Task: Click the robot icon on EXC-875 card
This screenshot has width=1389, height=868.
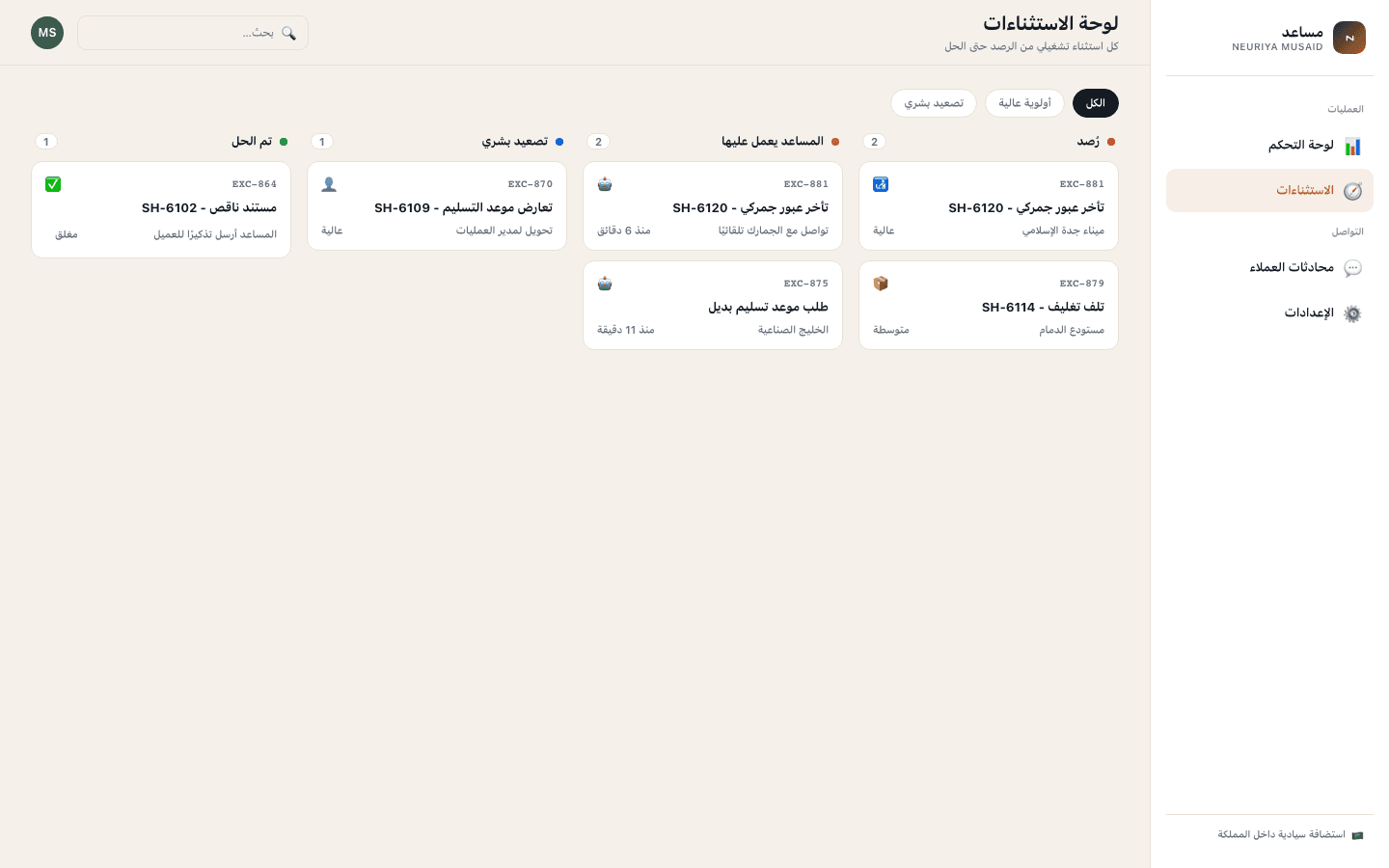Action: click(x=605, y=284)
